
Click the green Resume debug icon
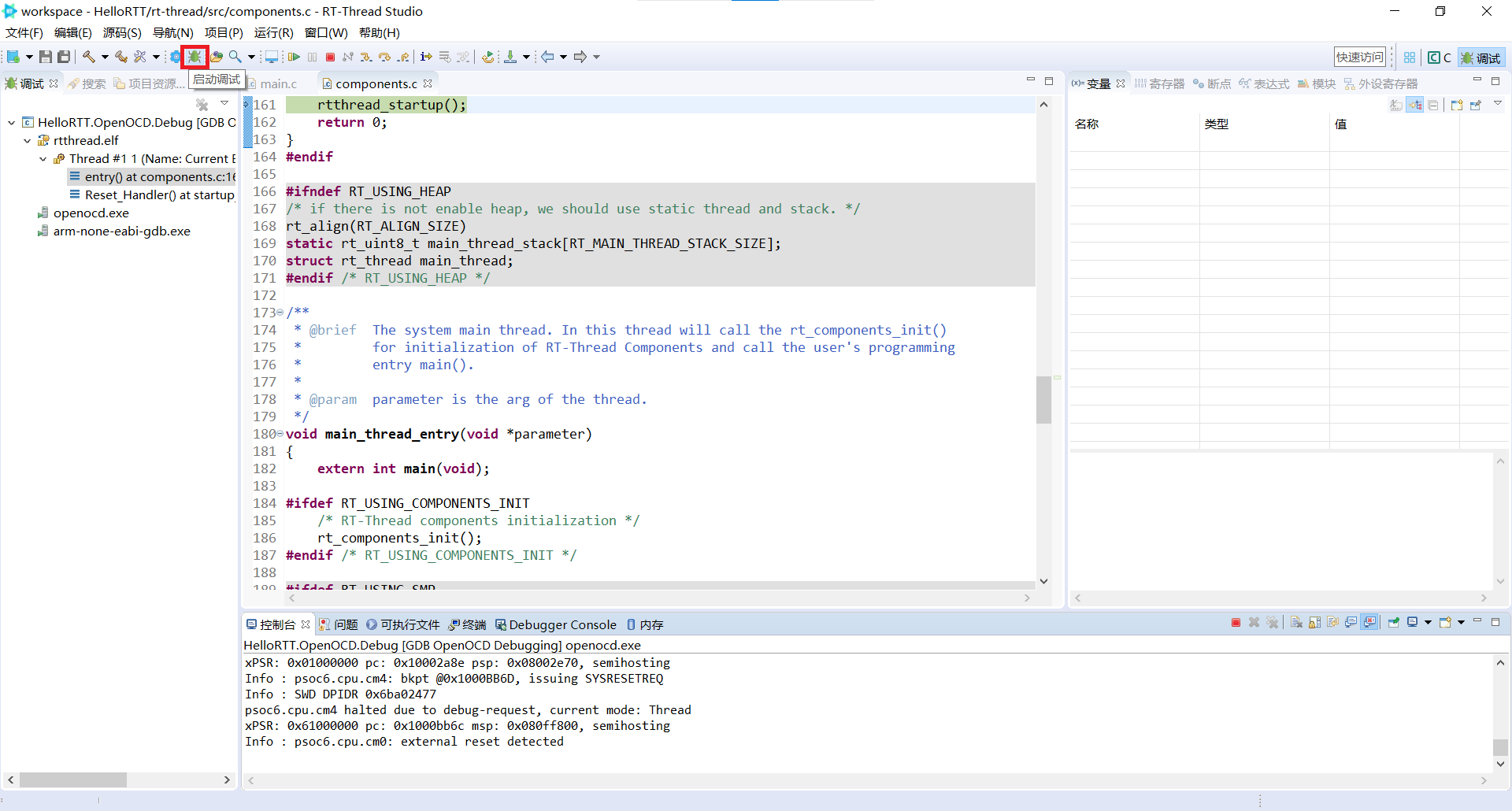[294, 57]
